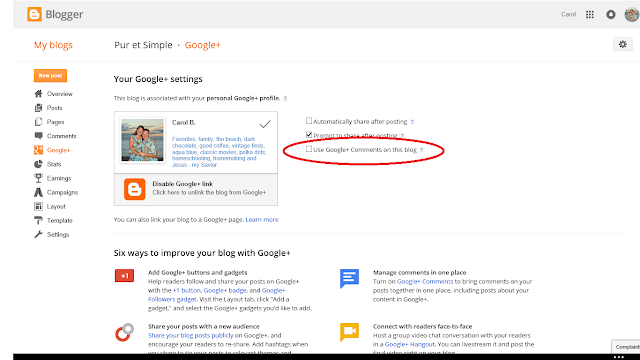Open the settings gear button
Viewport: 640px width, 360px height.
[622, 44]
